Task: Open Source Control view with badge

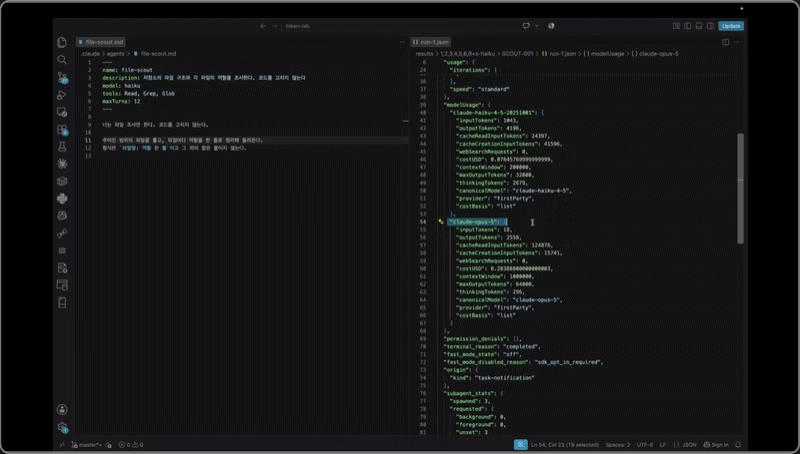Action: click(x=62, y=77)
